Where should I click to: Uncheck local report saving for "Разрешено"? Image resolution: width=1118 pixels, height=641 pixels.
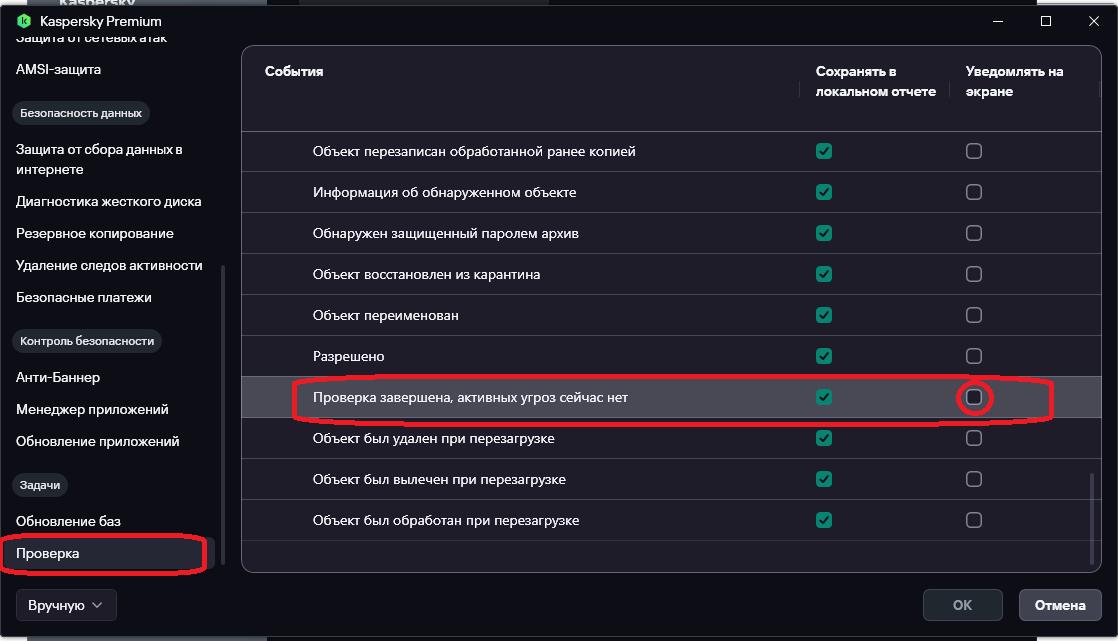tap(824, 356)
